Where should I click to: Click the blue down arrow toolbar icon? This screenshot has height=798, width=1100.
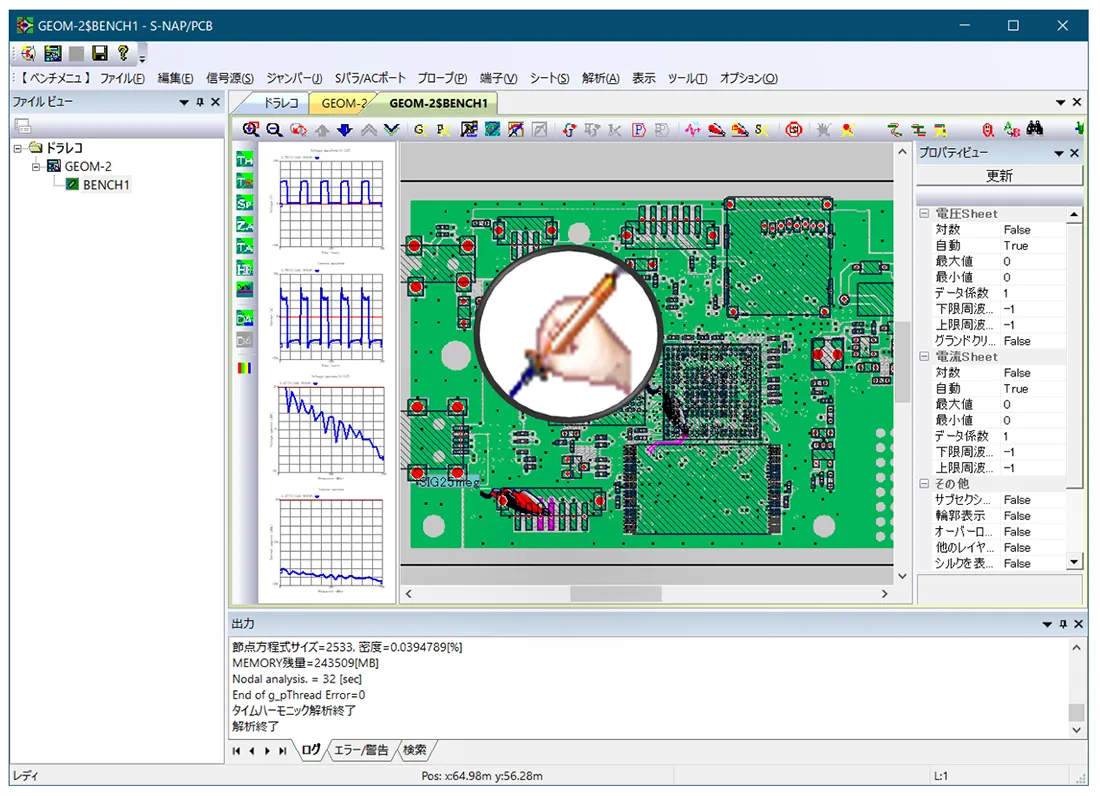[x=344, y=129]
